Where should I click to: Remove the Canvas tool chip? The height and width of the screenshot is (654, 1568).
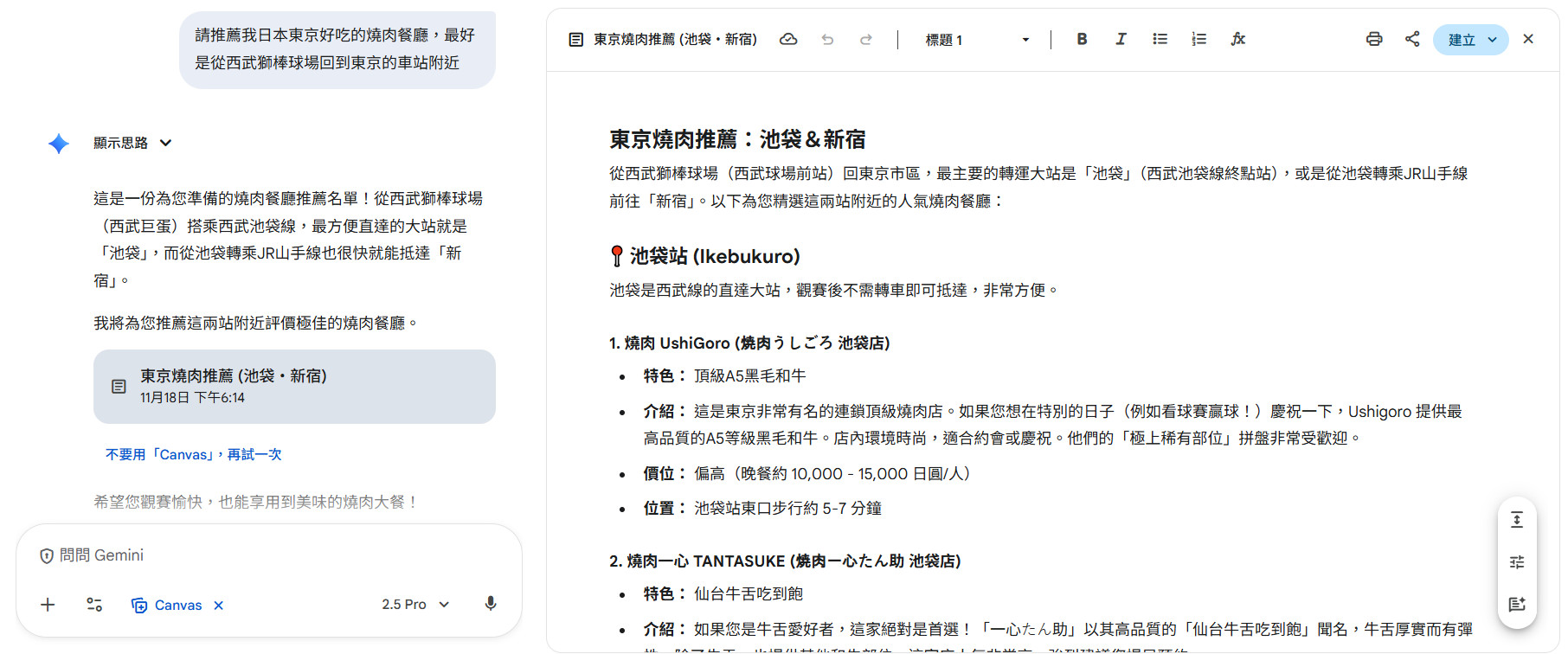coord(219,606)
